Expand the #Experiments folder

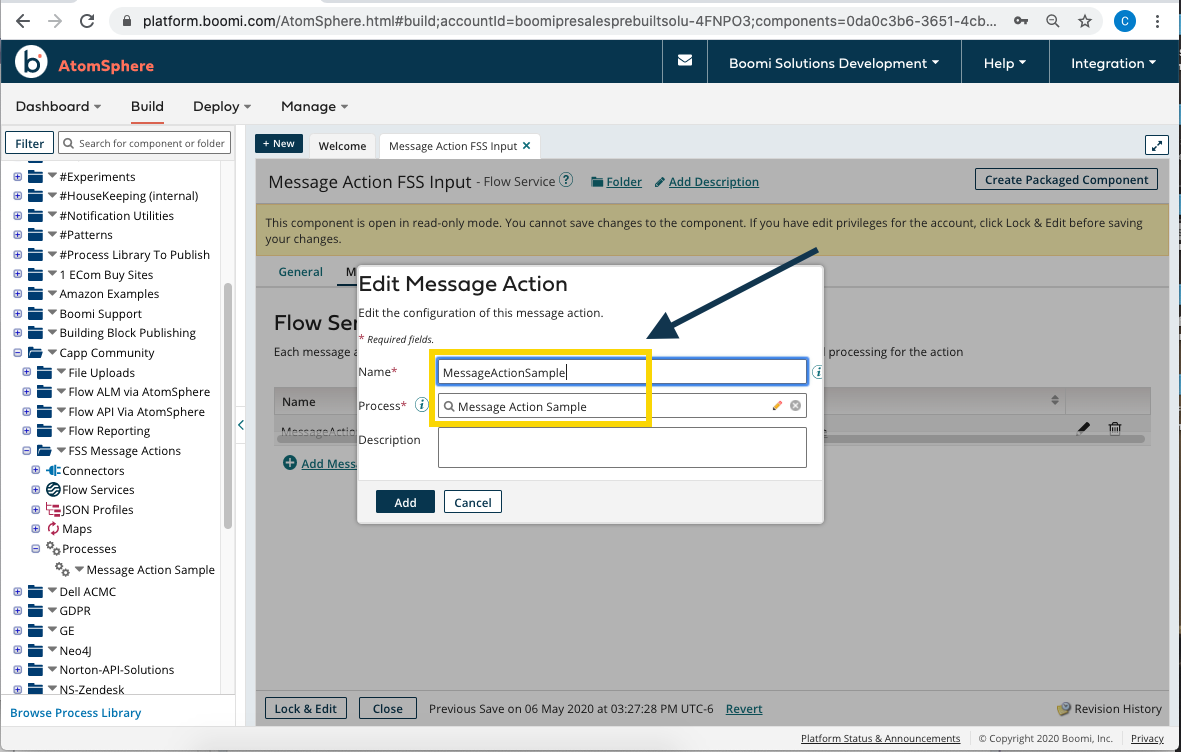click(x=17, y=176)
